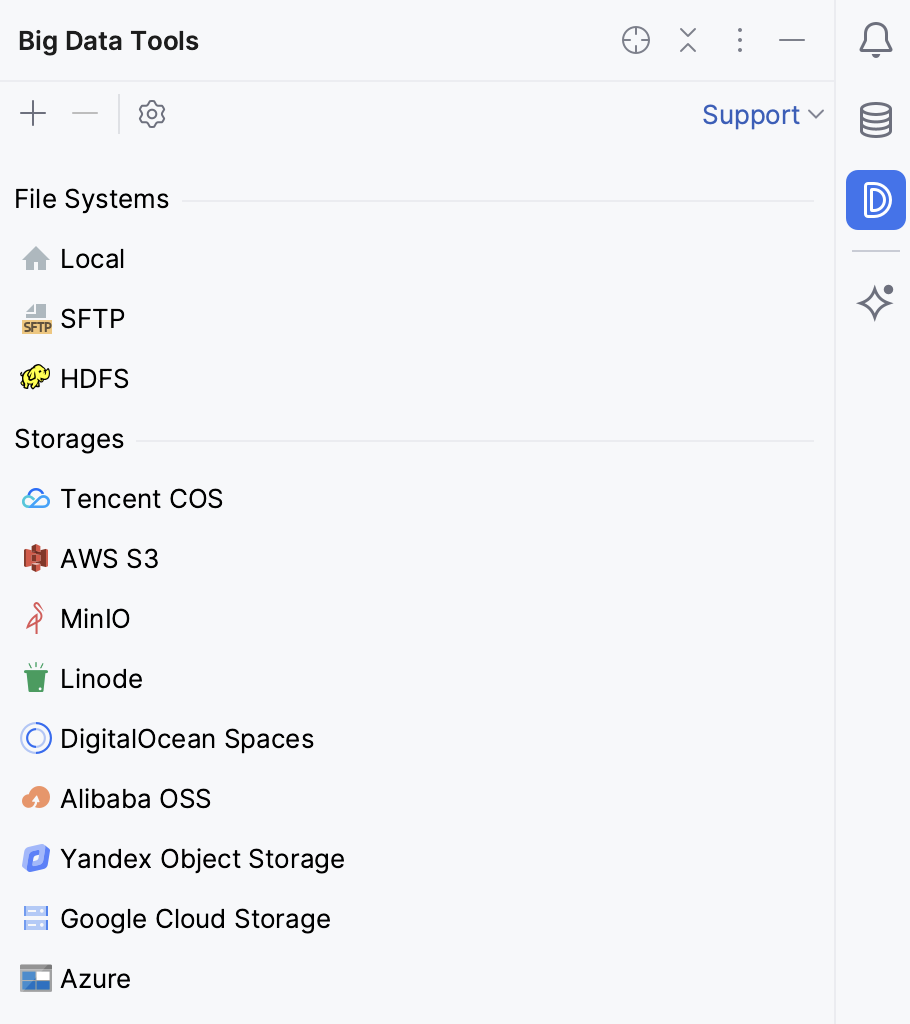Image resolution: width=910 pixels, height=1024 pixels.
Task: Expand the File Systems section
Action: coord(91,198)
